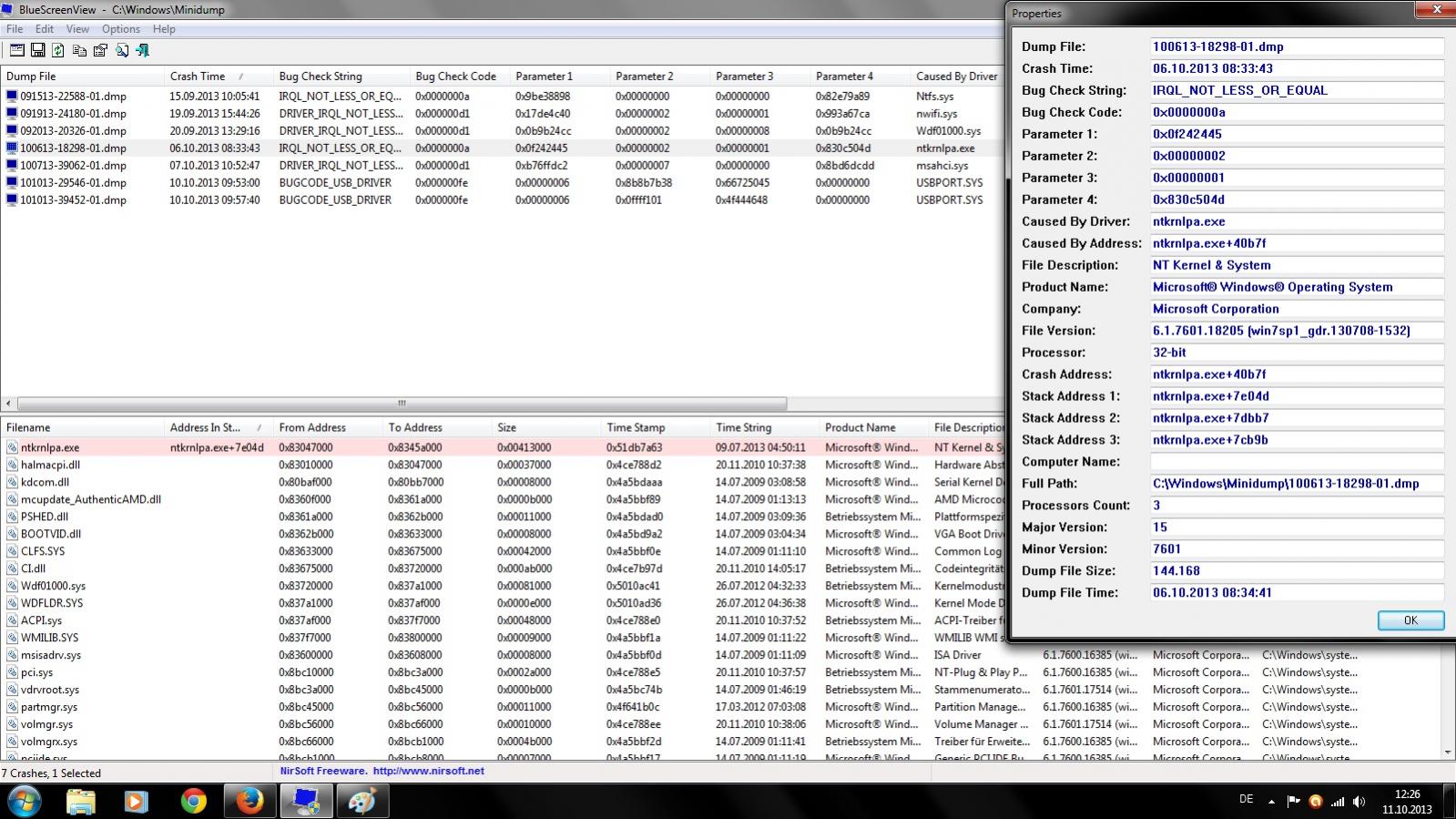Screen dimensions: 1456x819
Task: Click the Properties toolbar icon
Action: tap(100, 50)
